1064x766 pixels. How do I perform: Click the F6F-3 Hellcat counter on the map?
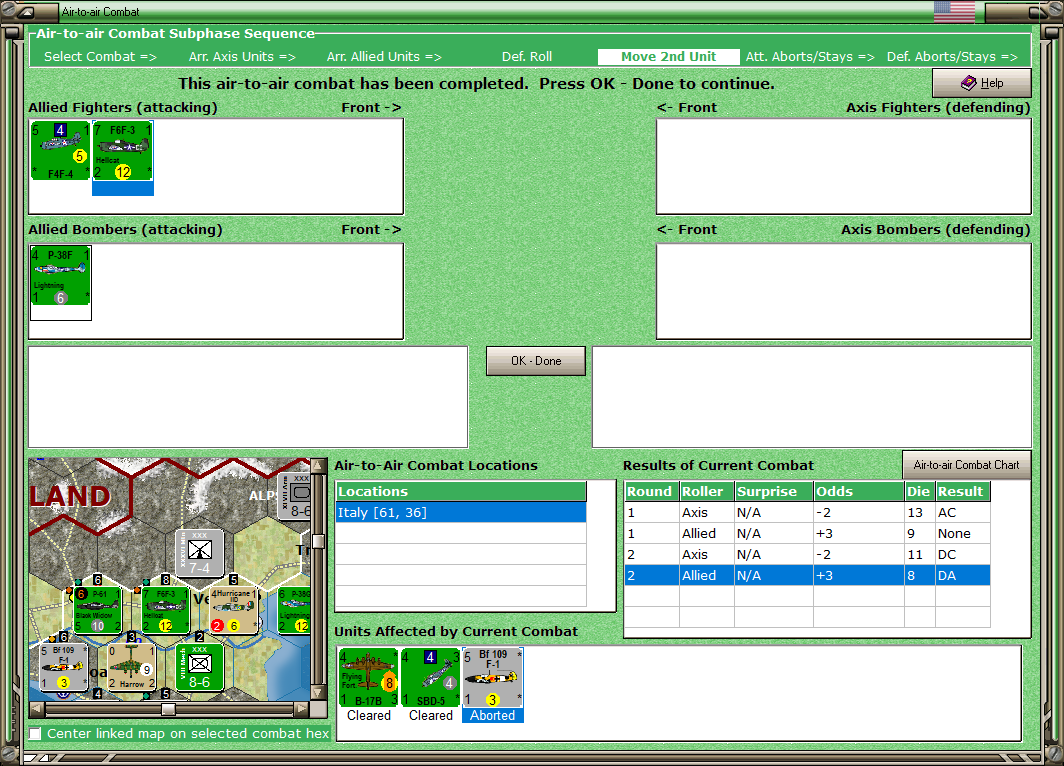pyautogui.click(x=165, y=610)
